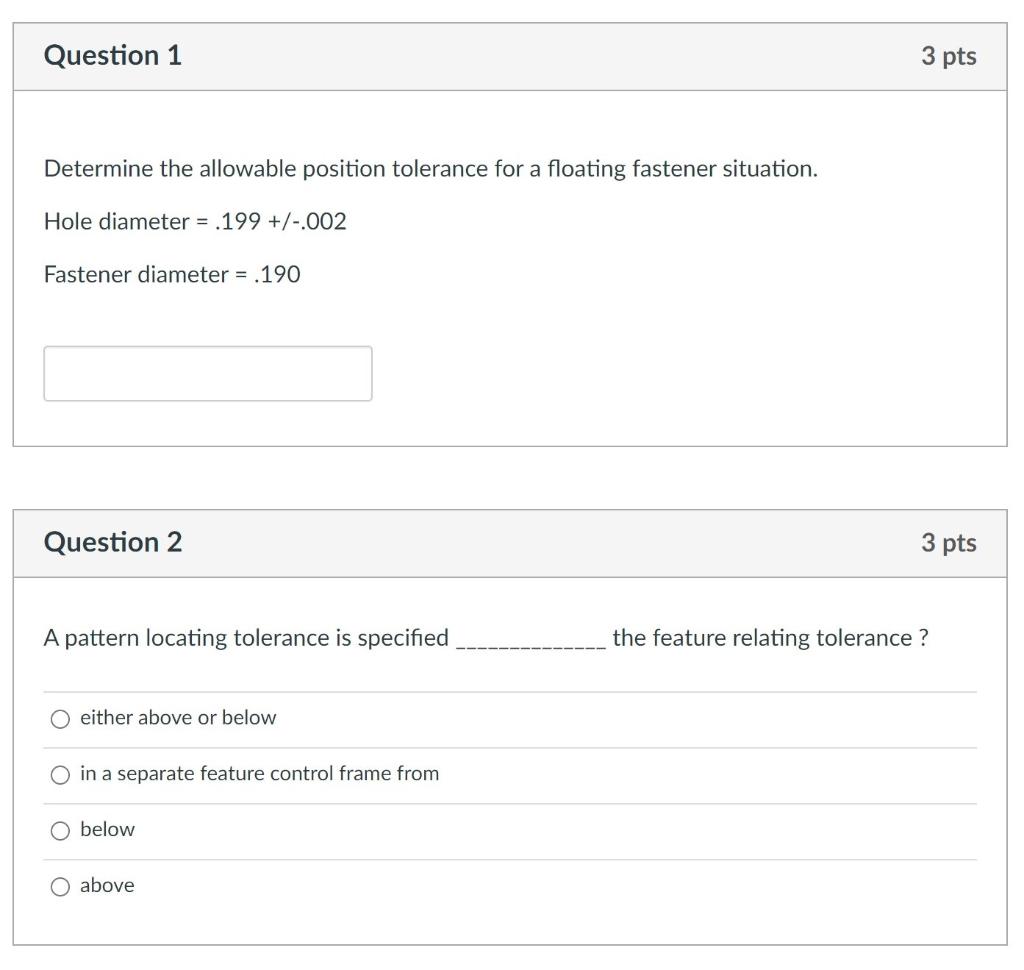Click the "3 pts" label on Question 2

coord(950,542)
